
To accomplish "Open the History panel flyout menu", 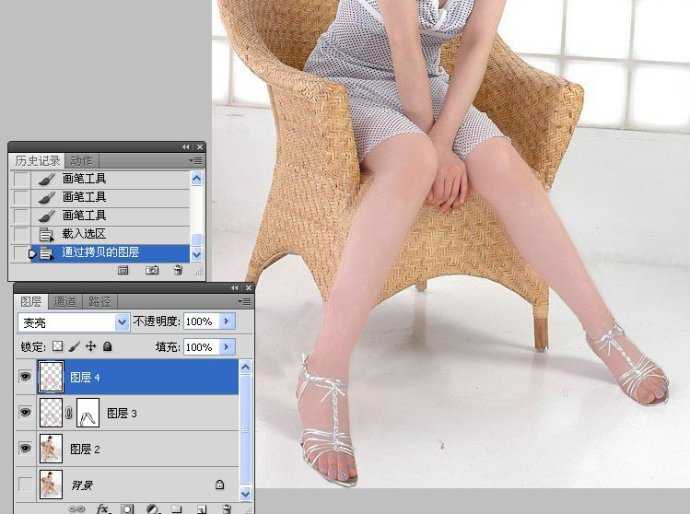I will point(196,161).
